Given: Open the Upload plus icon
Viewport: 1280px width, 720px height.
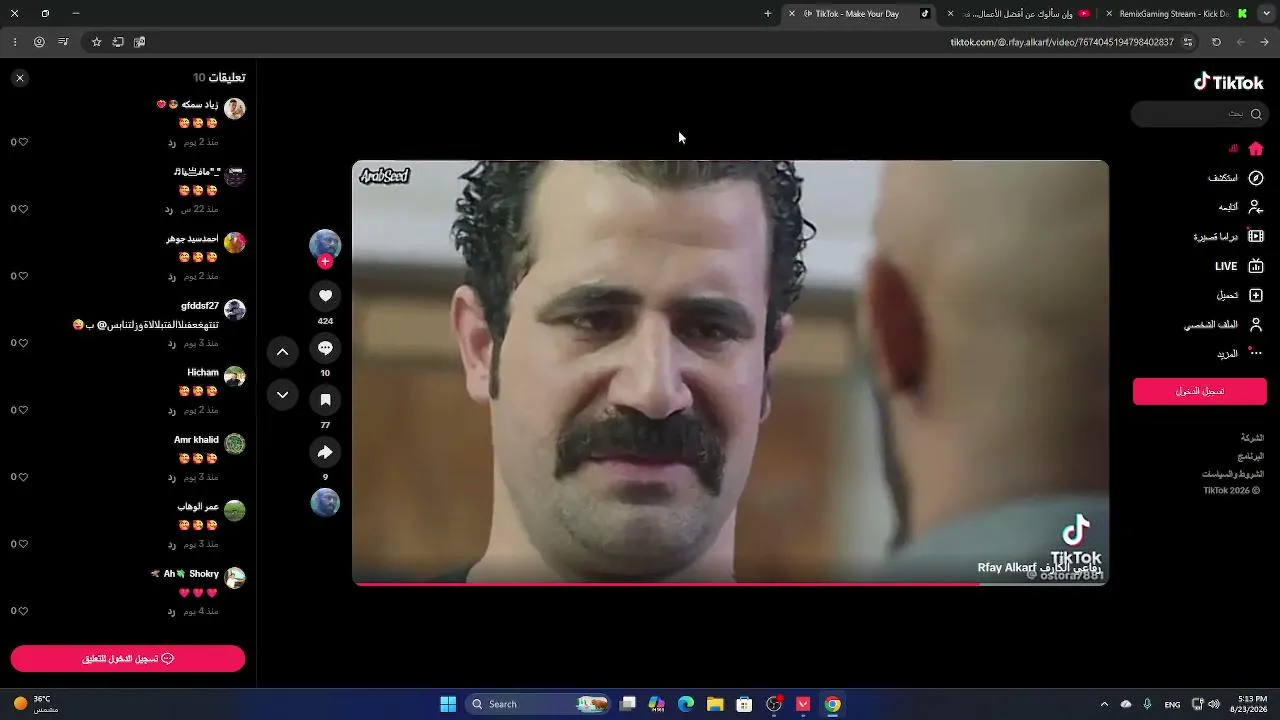Looking at the screenshot, I should pyautogui.click(x=1256, y=295).
